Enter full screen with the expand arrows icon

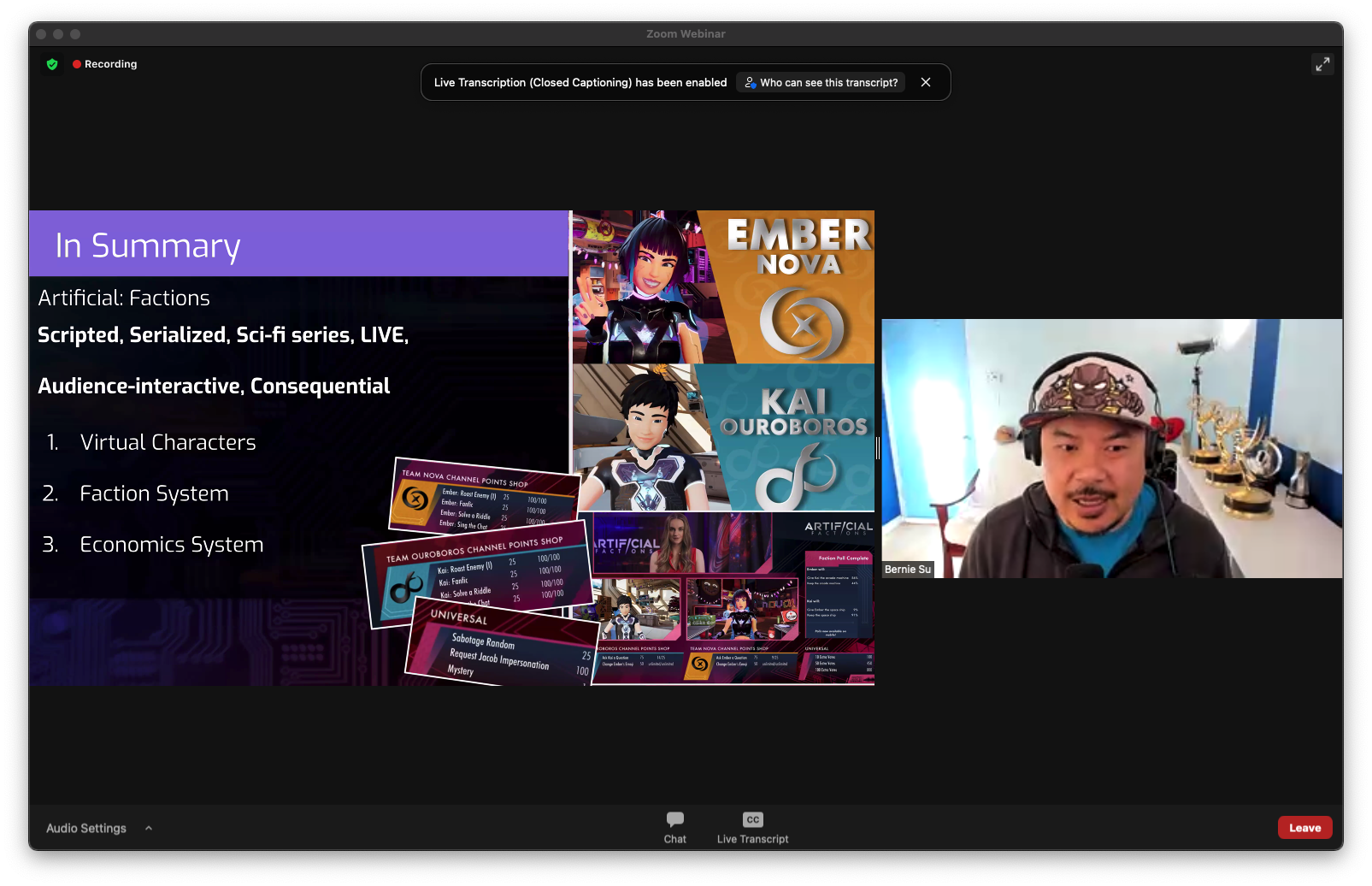(x=1322, y=64)
